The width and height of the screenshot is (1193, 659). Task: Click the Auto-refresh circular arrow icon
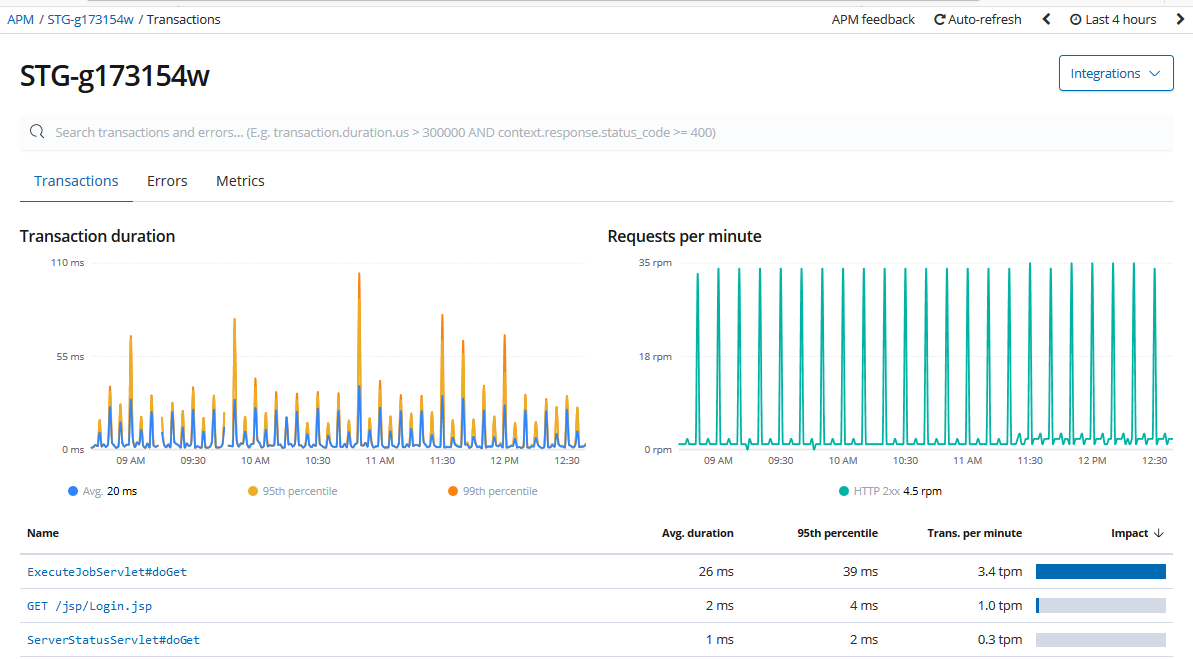pos(940,20)
